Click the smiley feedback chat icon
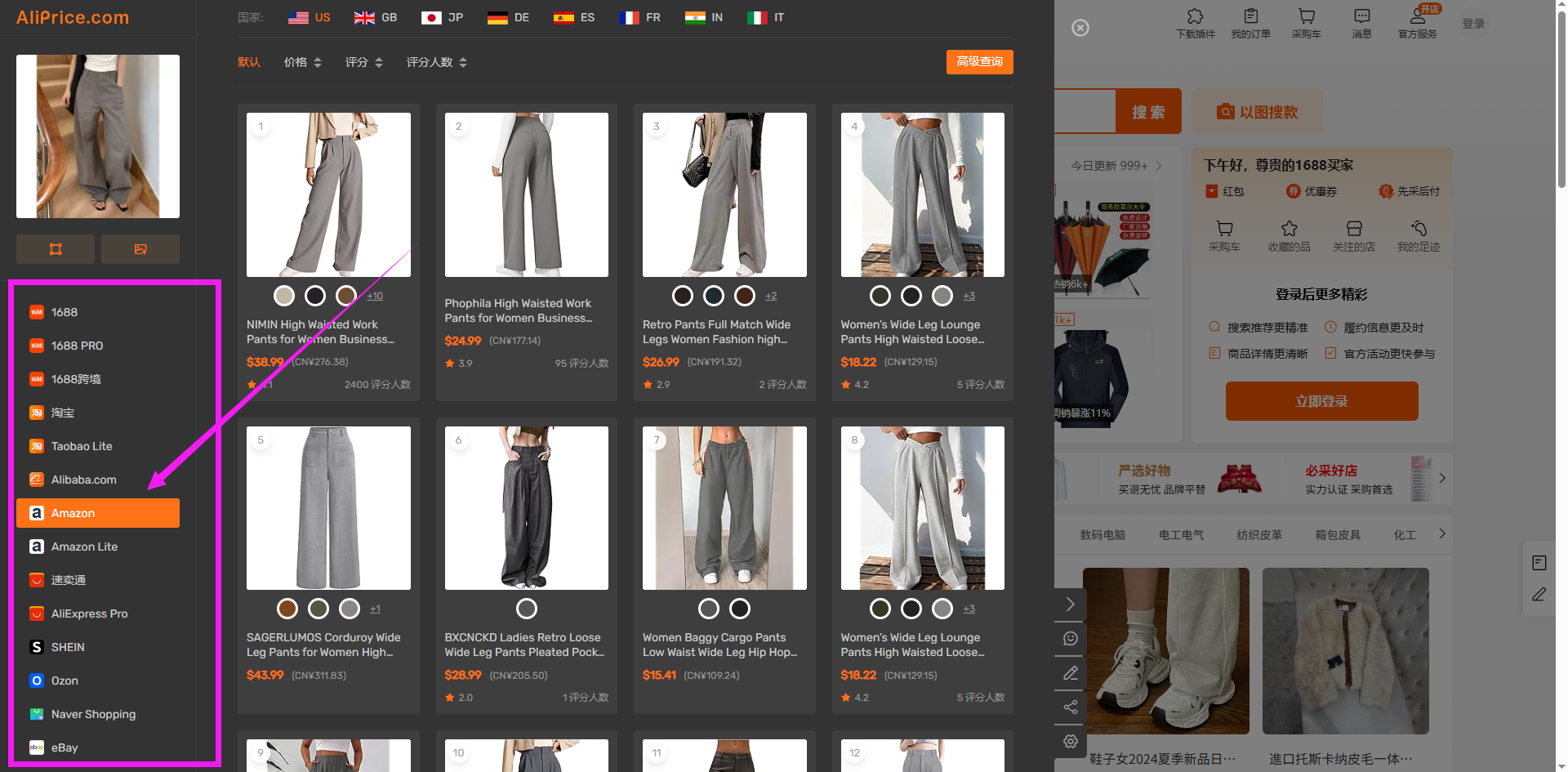 [1070, 639]
